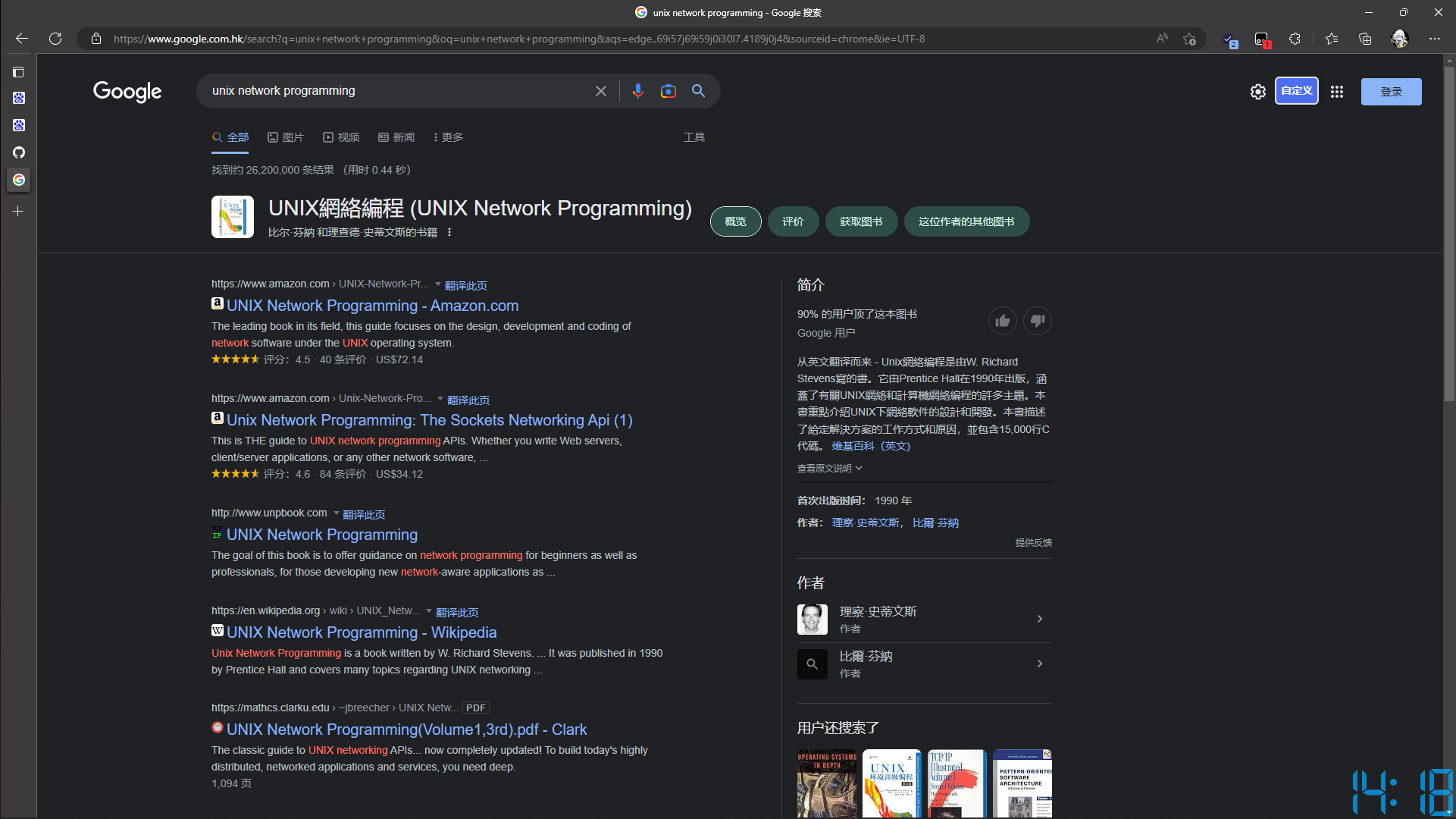
Task: Open GitHub from the Edge sidebar
Action: [x=18, y=152]
